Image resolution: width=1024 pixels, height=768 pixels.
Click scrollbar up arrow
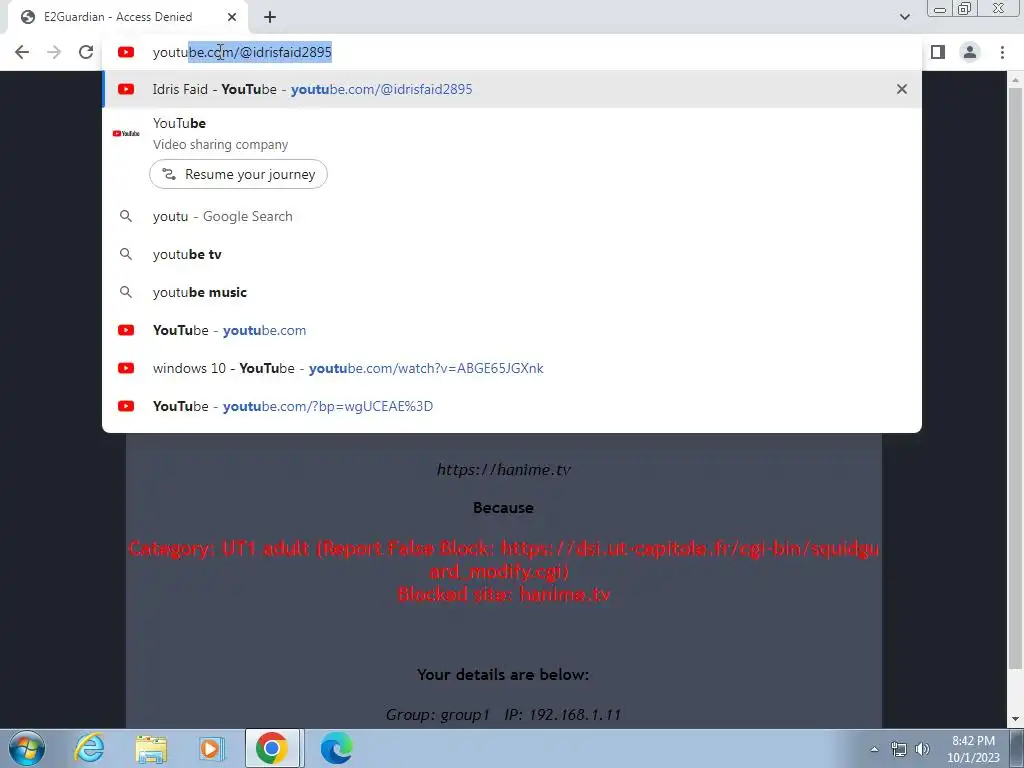(1015, 79)
